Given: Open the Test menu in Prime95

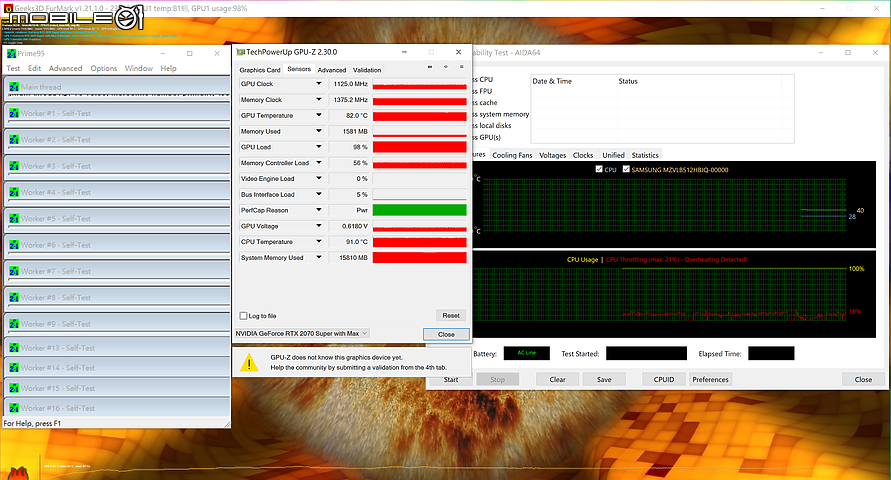Looking at the screenshot, I should click(13, 68).
